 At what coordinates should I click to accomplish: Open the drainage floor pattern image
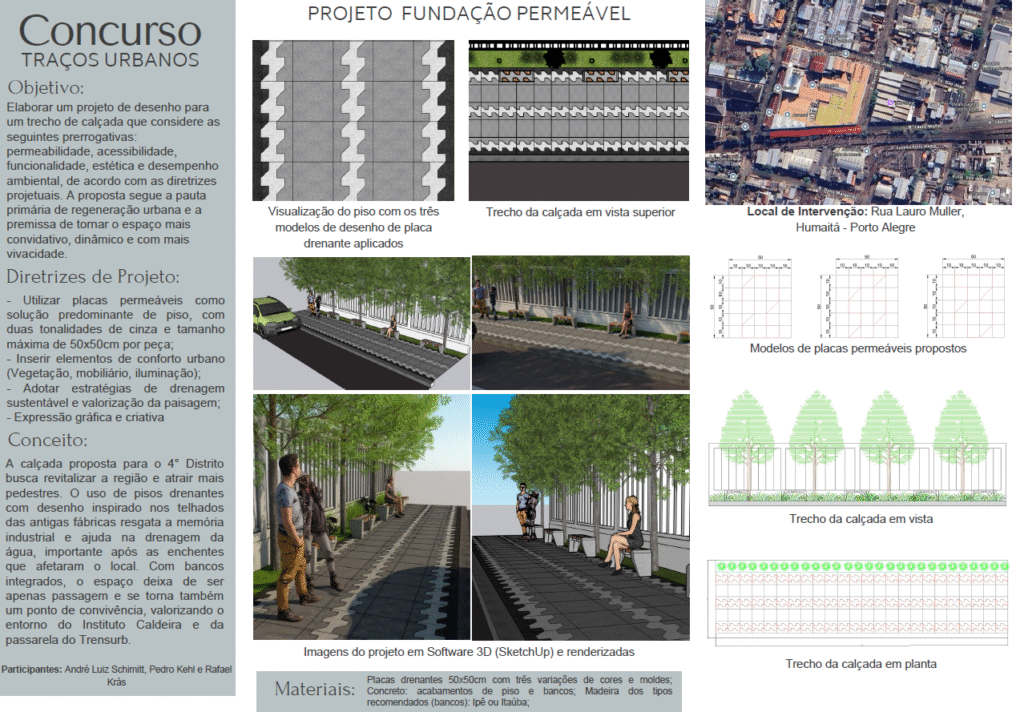pos(352,121)
